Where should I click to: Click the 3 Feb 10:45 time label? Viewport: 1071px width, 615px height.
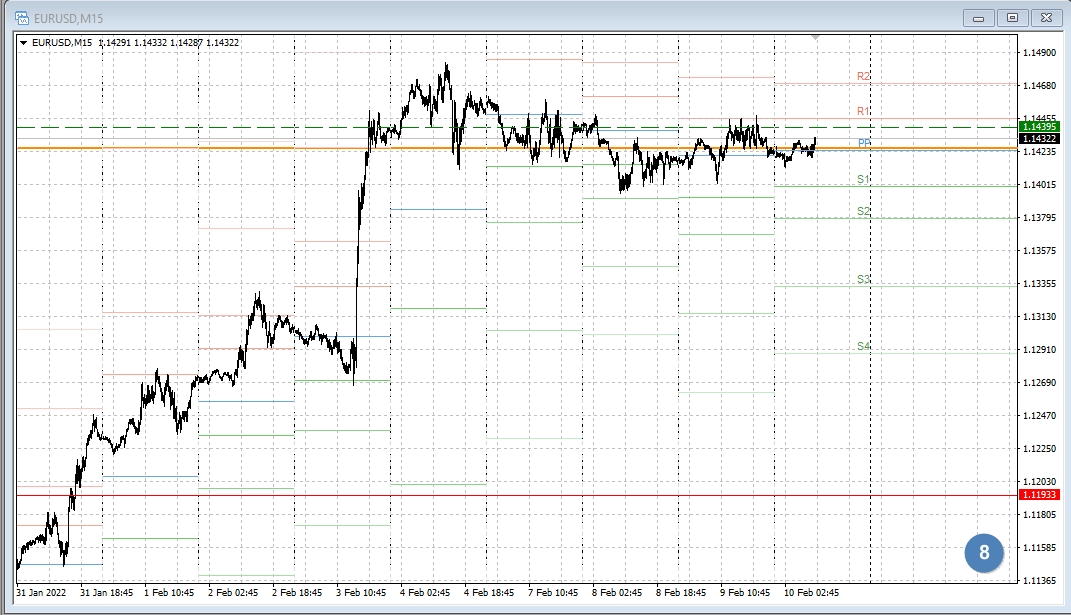(361, 592)
